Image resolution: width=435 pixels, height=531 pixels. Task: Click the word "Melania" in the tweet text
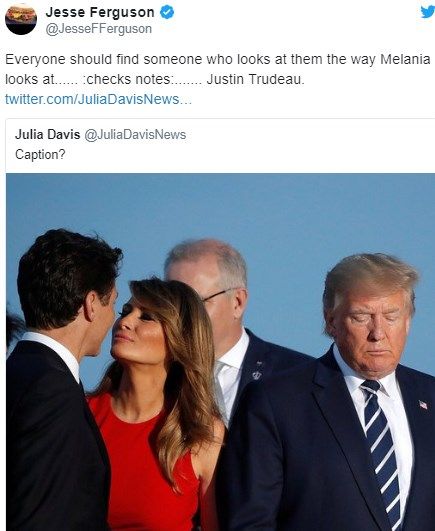(405, 59)
